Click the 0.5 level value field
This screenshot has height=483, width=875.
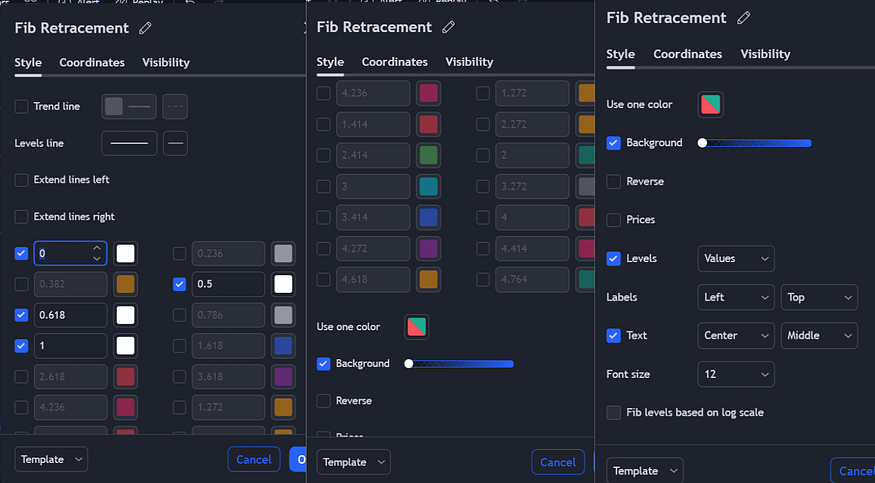[228, 284]
